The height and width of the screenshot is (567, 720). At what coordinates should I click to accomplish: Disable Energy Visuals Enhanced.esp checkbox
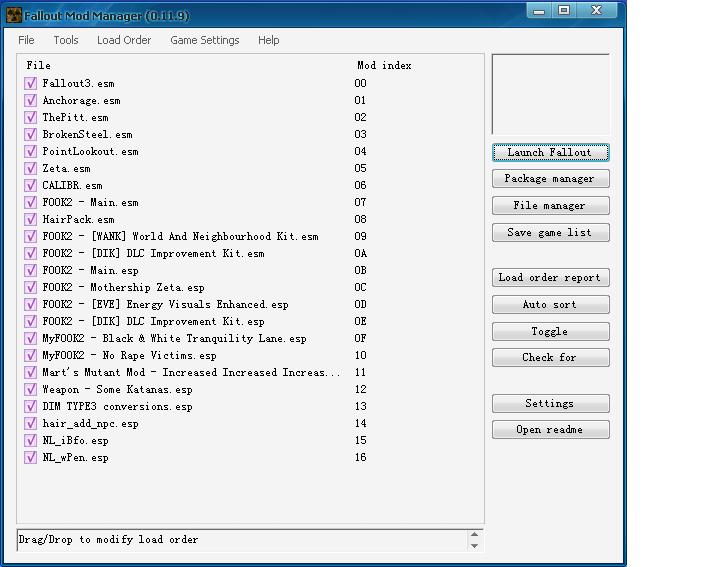pyautogui.click(x=30, y=304)
